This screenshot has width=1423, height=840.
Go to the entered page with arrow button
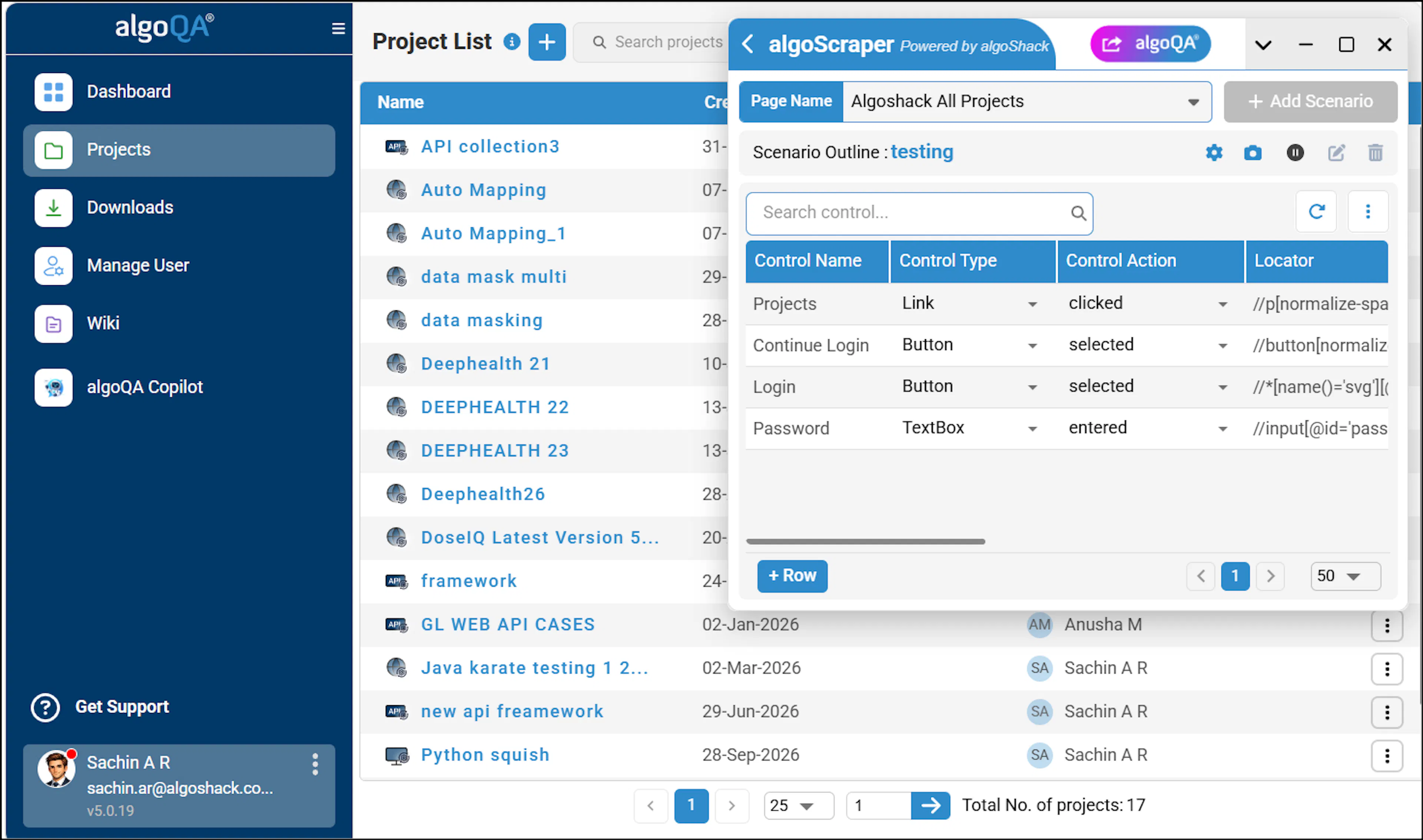(x=931, y=806)
